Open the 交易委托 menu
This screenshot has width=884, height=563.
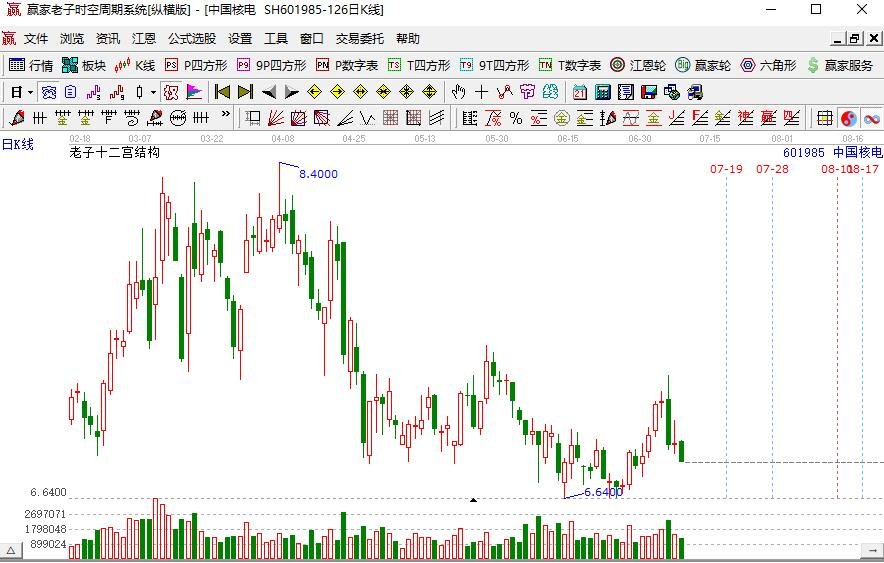point(360,39)
